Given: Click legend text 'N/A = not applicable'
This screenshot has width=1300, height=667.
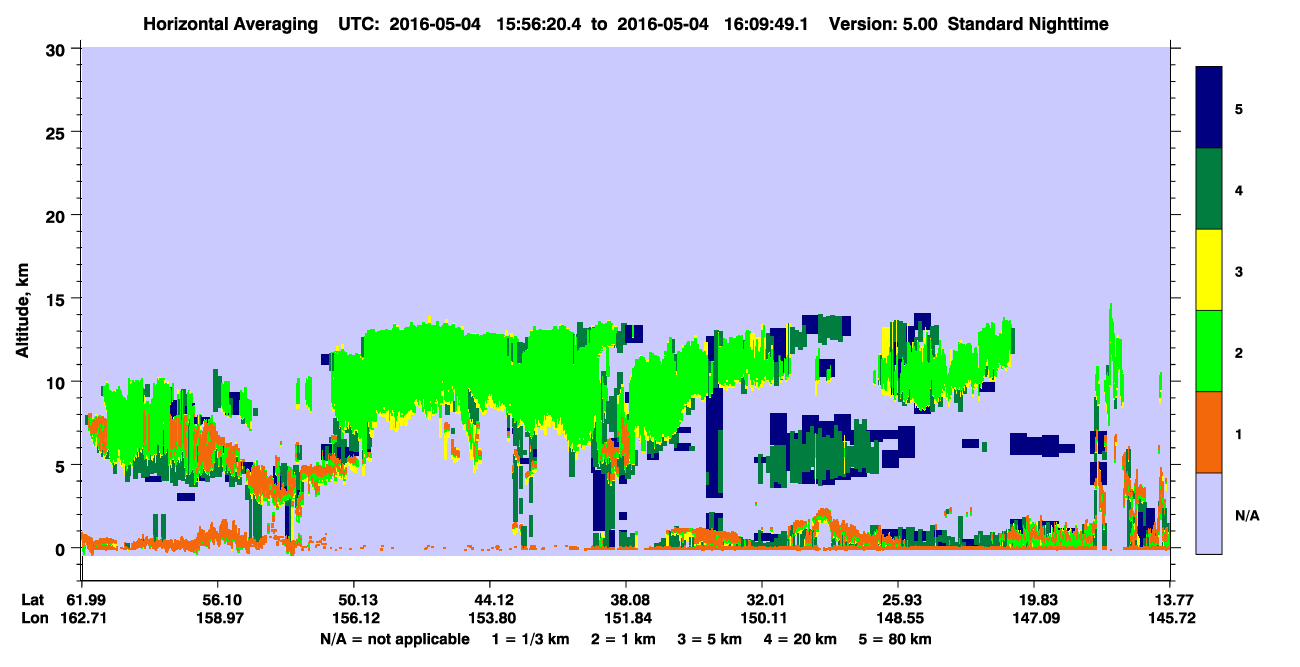Looking at the screenshot, I should pos(394,639).
